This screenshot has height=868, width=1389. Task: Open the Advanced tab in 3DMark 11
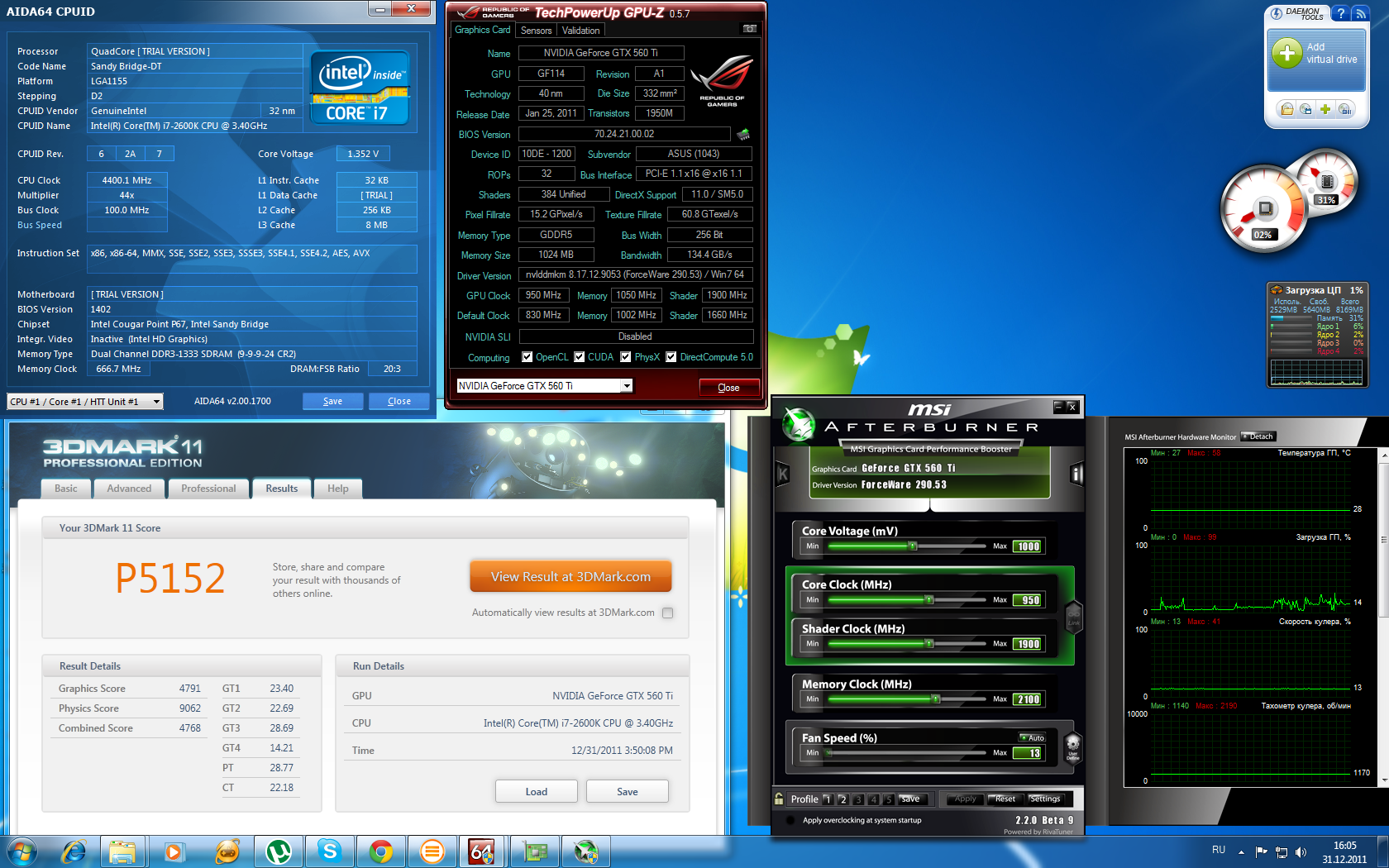(x=129, y=489)
